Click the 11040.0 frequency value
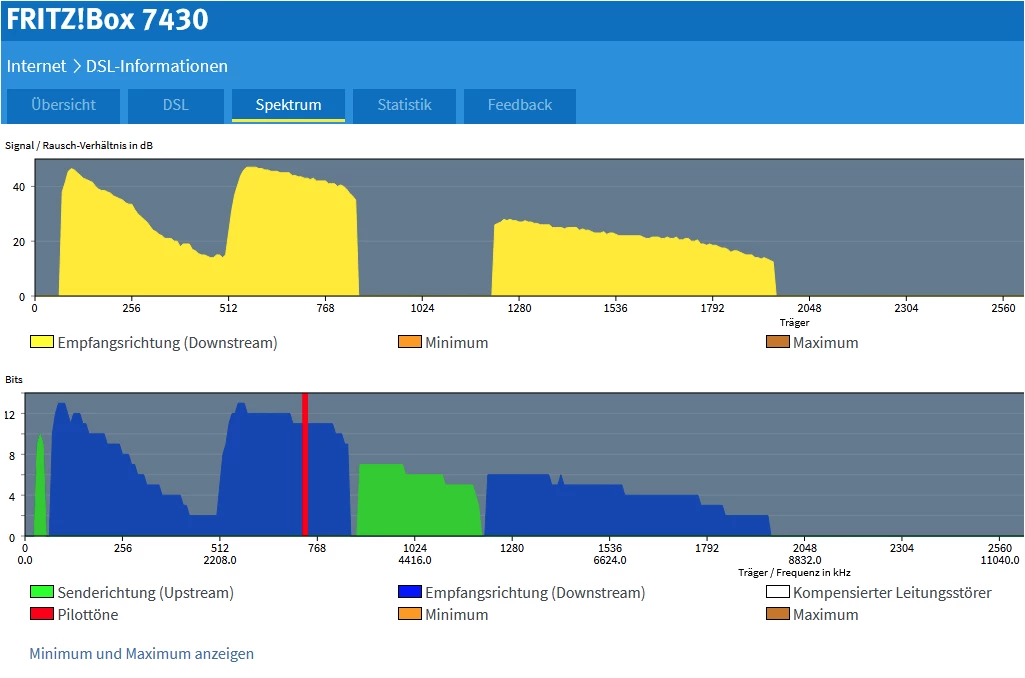 pos(1000,560)
